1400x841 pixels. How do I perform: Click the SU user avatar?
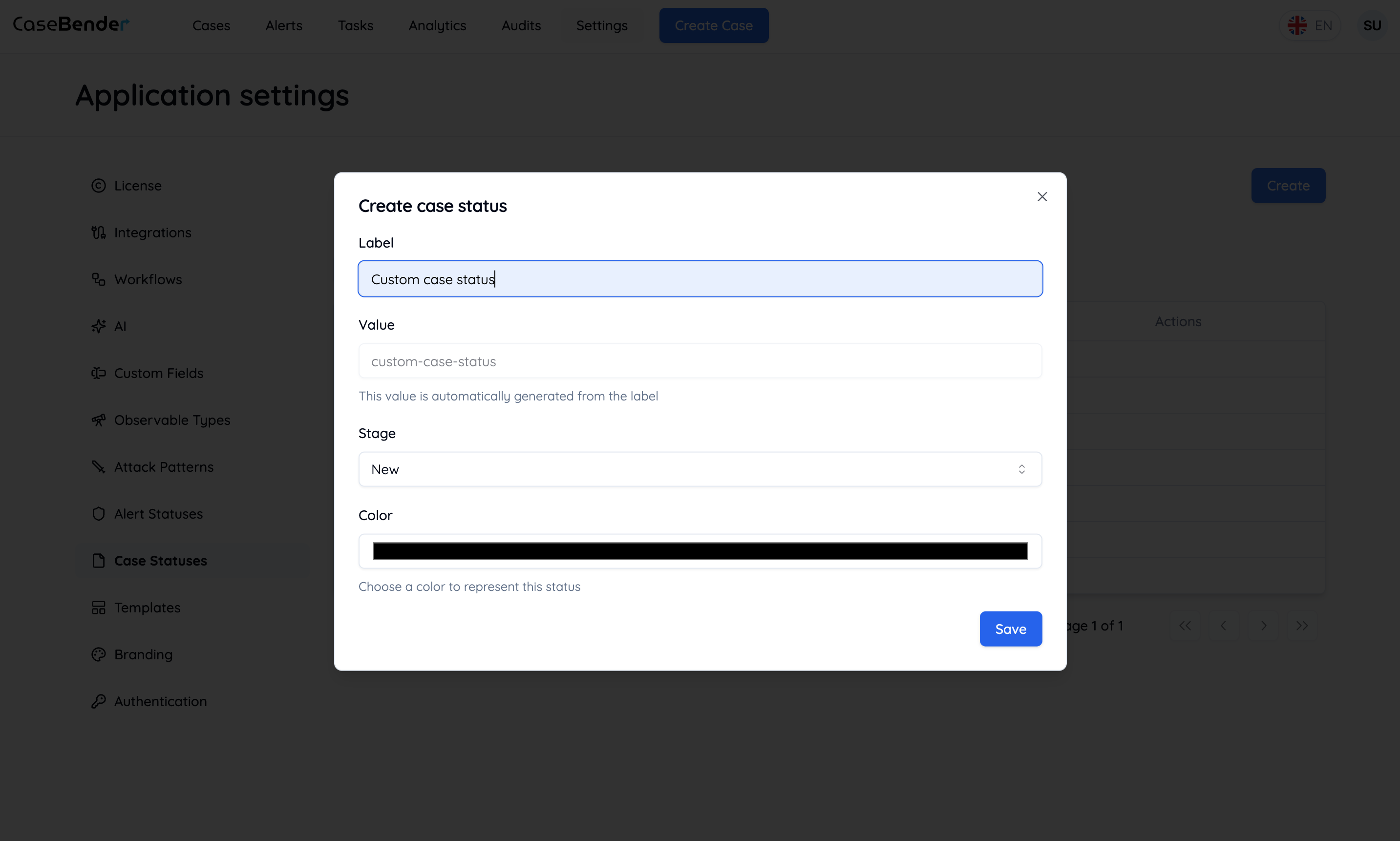(1372, 25)
